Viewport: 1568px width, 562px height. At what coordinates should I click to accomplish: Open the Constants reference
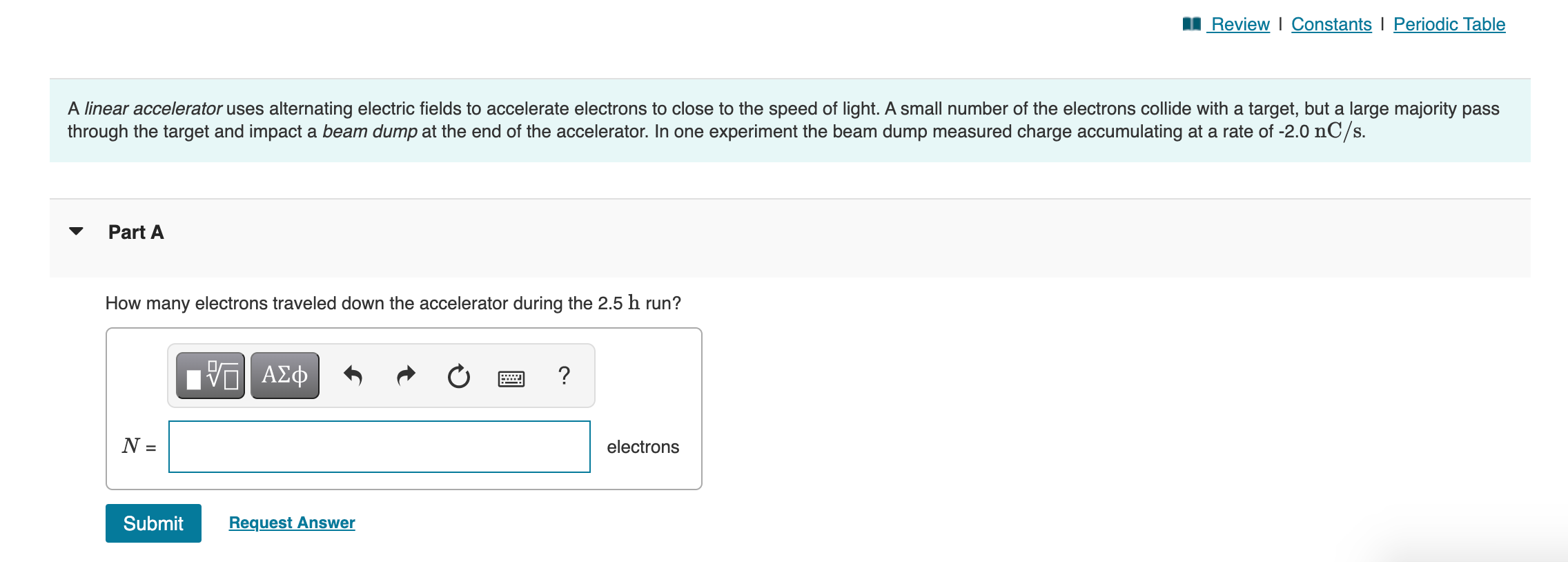[1331, 23]
